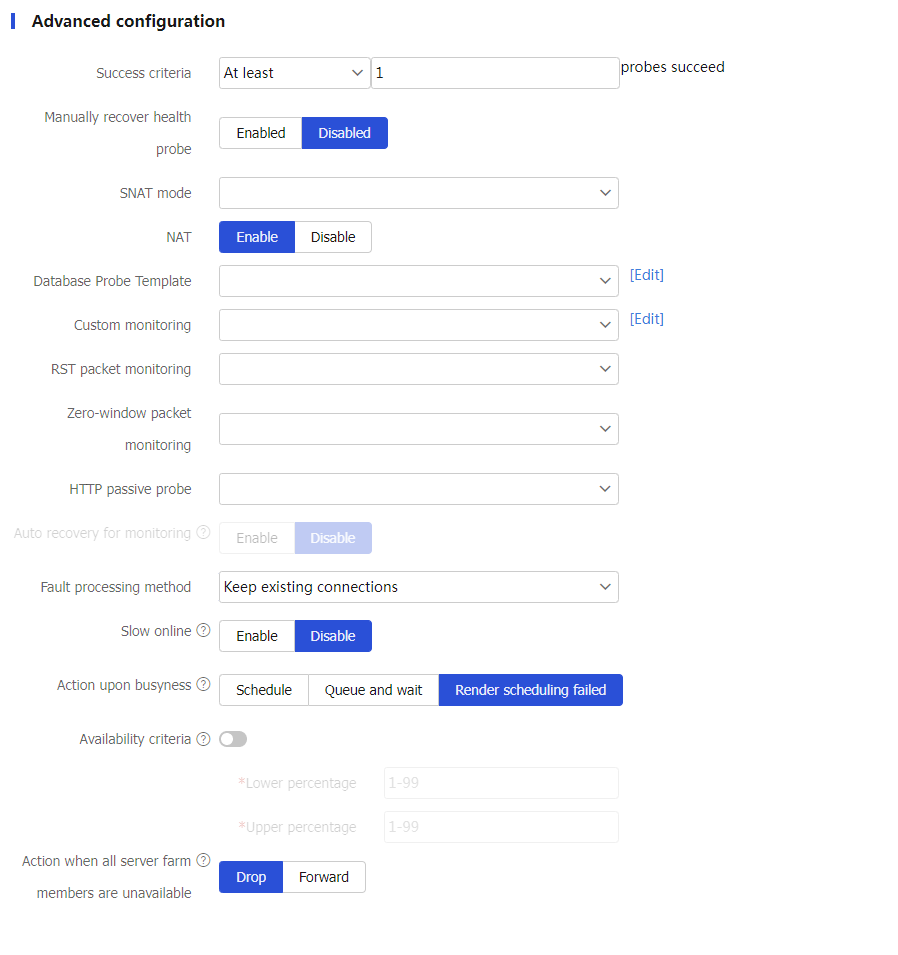Open the Success criteria At least dropdown
The height and width of the screenshot is (955, 898).
[x=294, y=73]
